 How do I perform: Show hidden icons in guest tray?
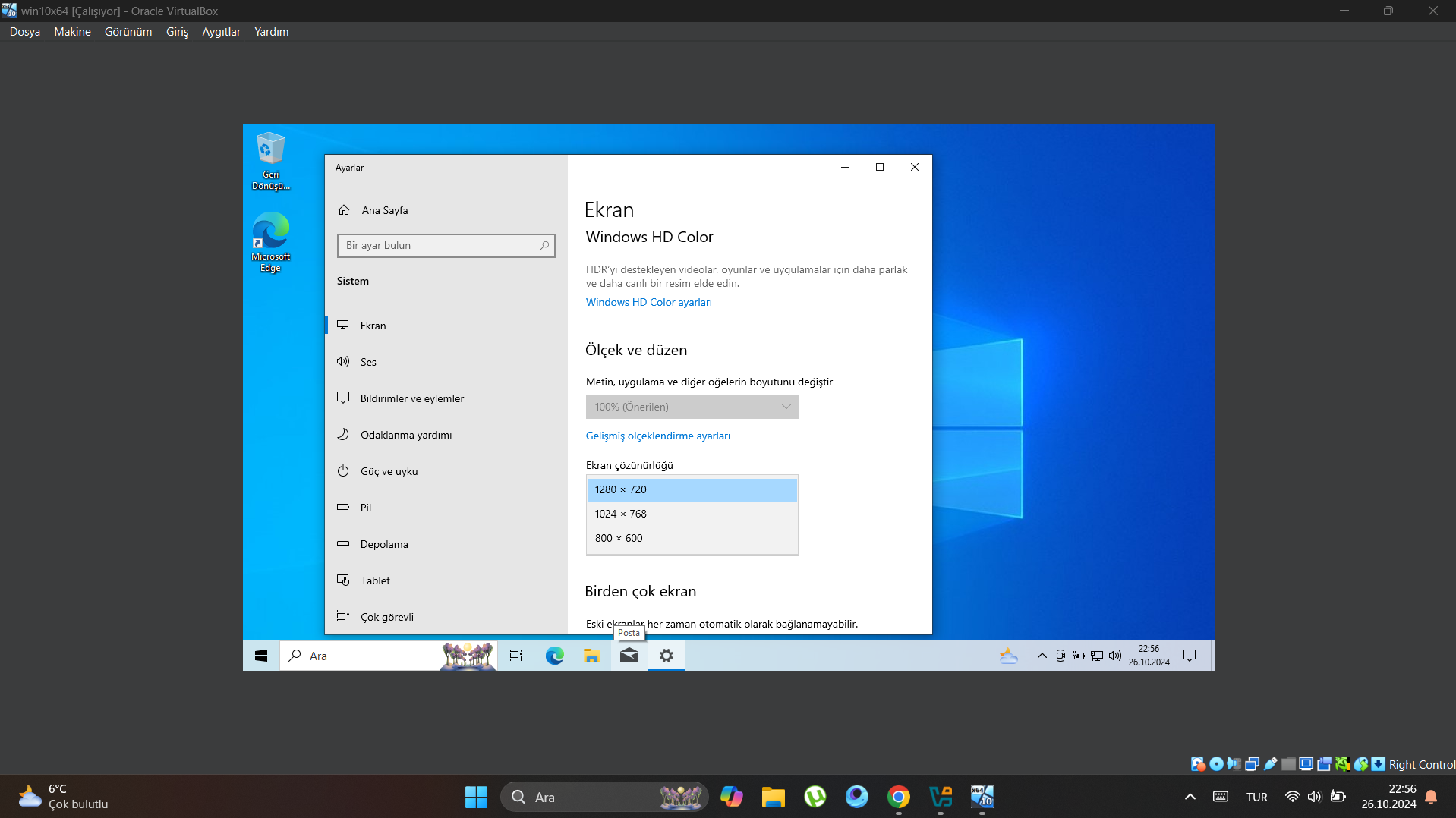[x=1042, y=656]
